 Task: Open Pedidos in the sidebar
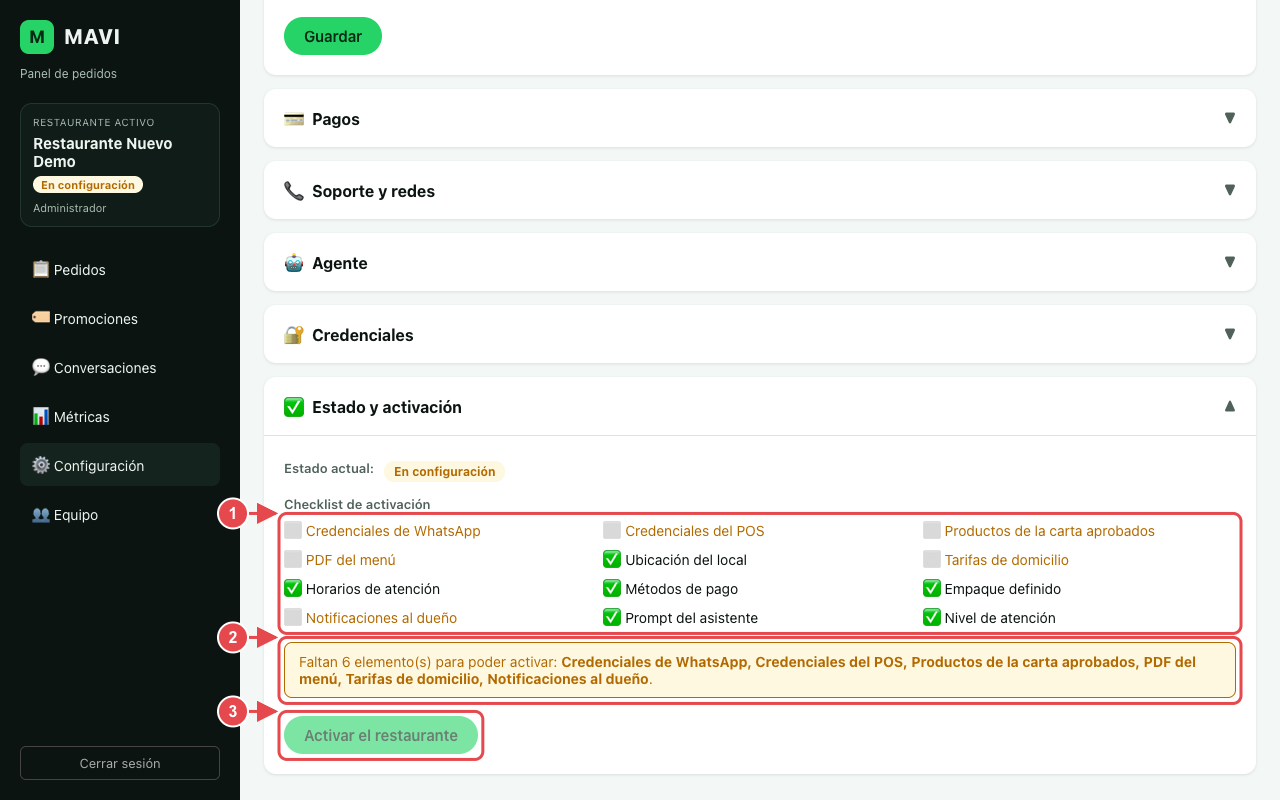(120, 269)
